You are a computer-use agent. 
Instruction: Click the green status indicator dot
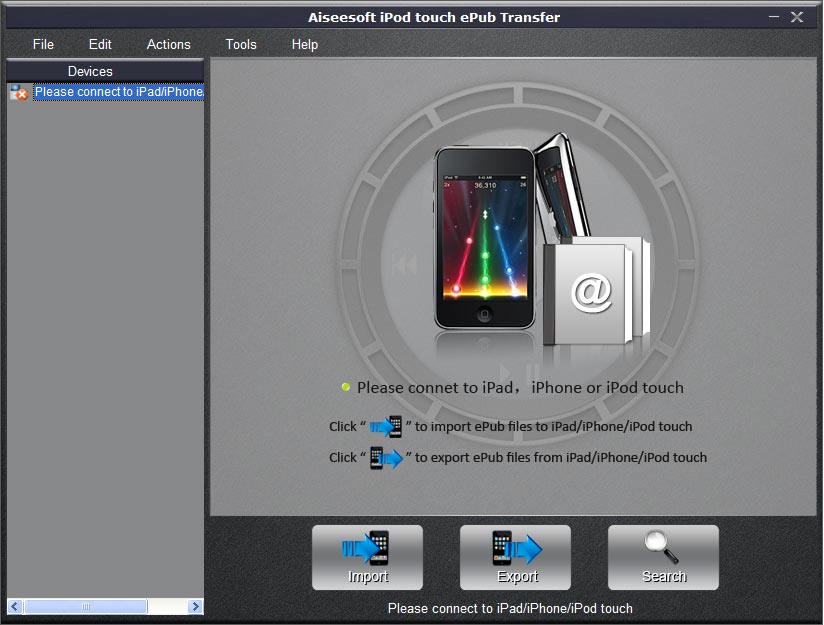(x=345, y=387)
